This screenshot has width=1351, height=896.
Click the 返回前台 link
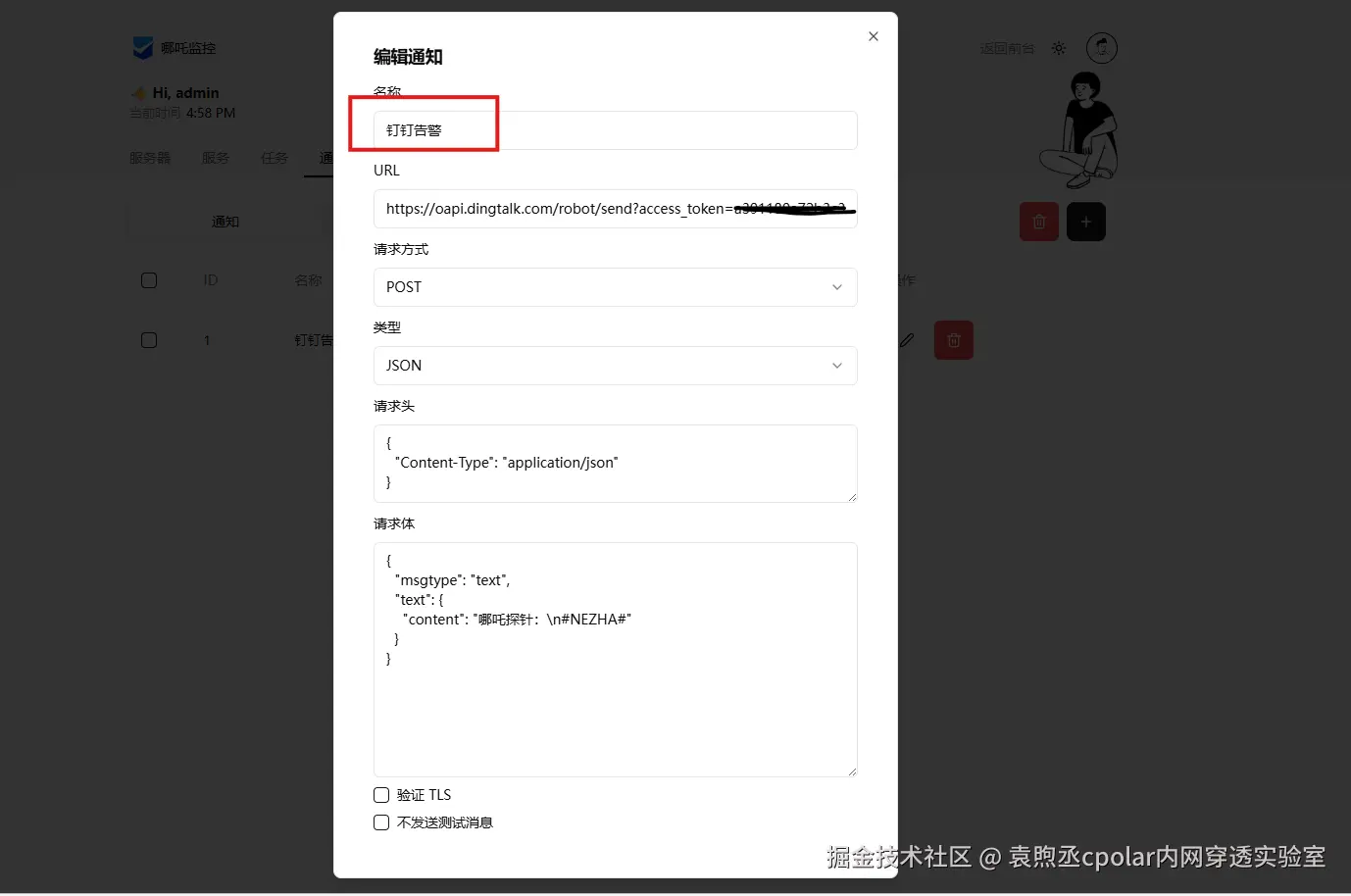1007,48
